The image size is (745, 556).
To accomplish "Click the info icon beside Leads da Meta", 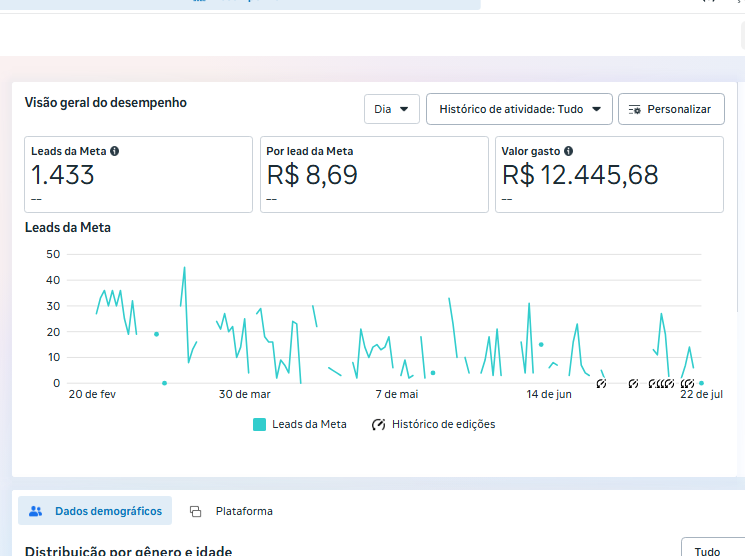I will (x=115, y=151).
